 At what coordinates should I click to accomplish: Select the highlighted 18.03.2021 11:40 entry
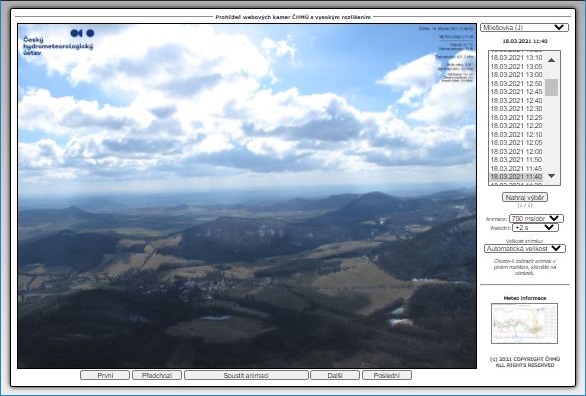(516, 177)
